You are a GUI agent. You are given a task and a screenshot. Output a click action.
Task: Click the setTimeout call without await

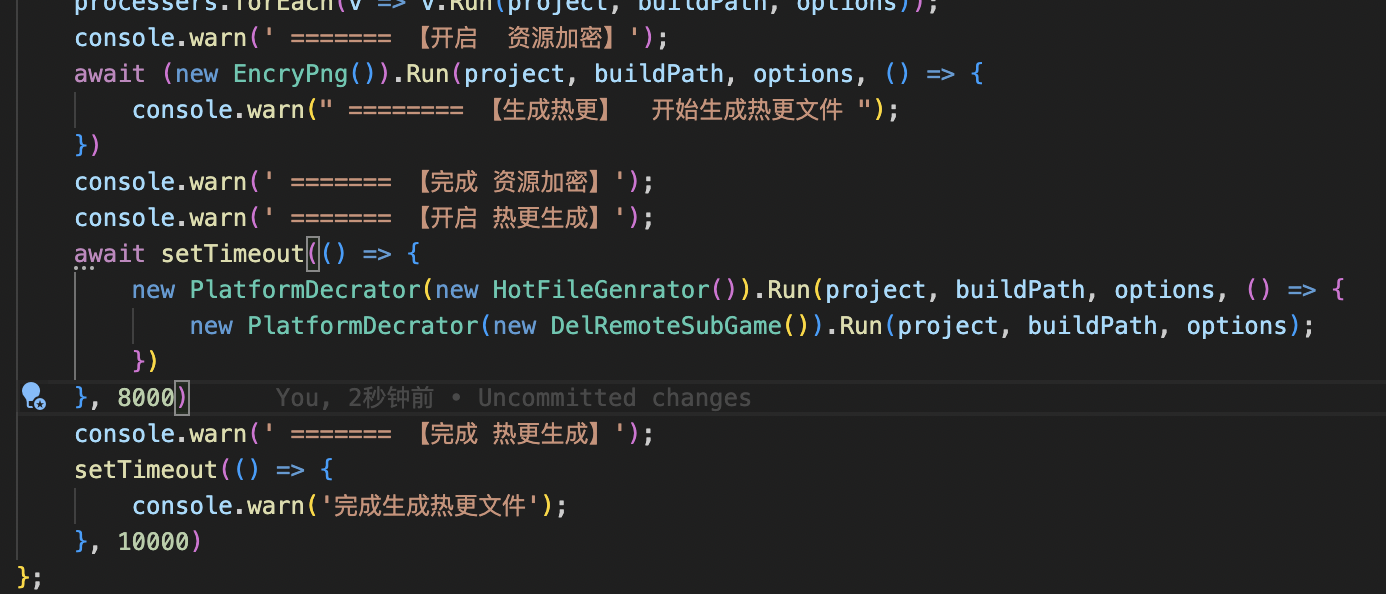coord(146,470)
